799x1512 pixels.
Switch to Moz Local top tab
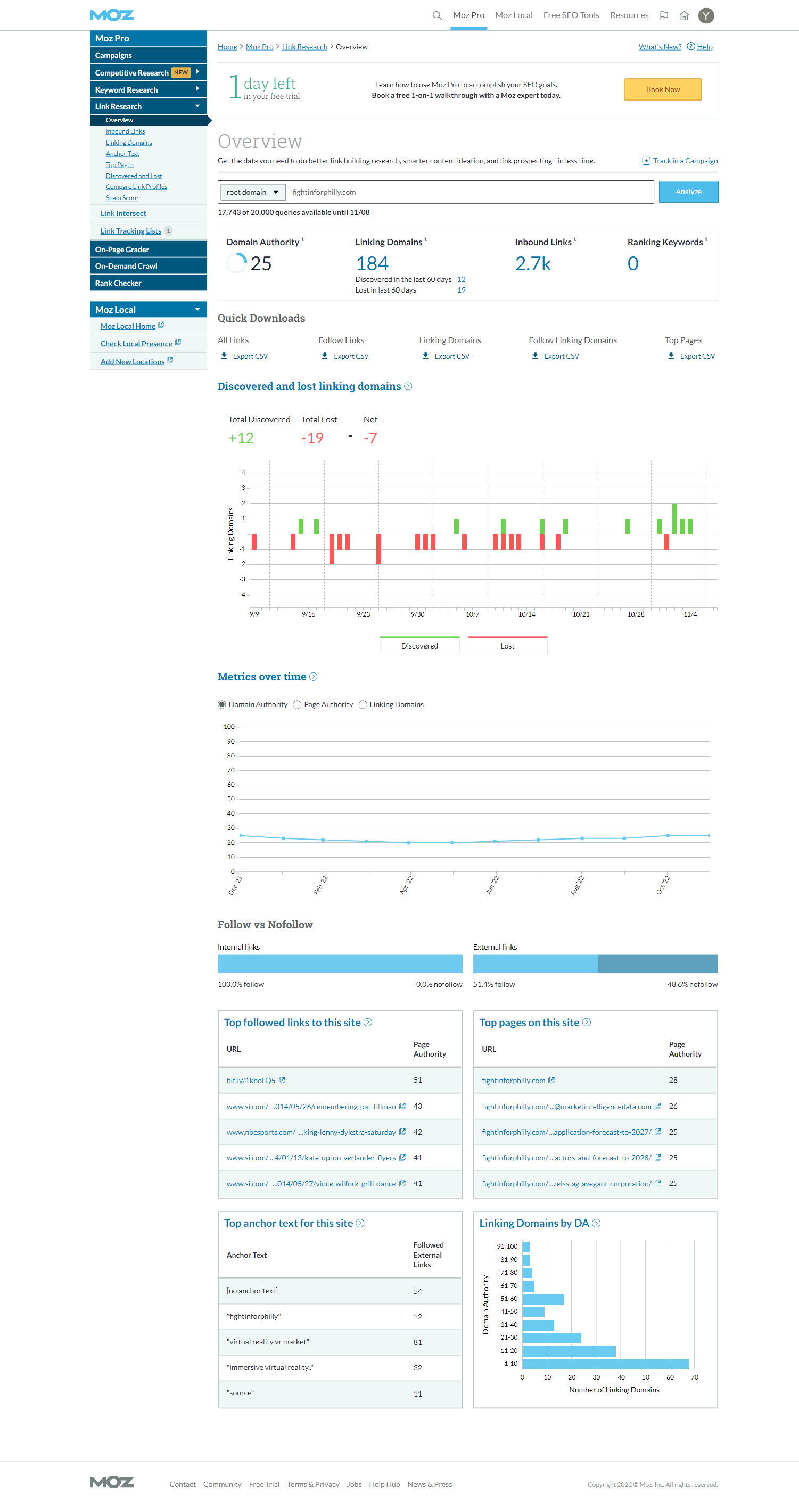click(514, 15)
